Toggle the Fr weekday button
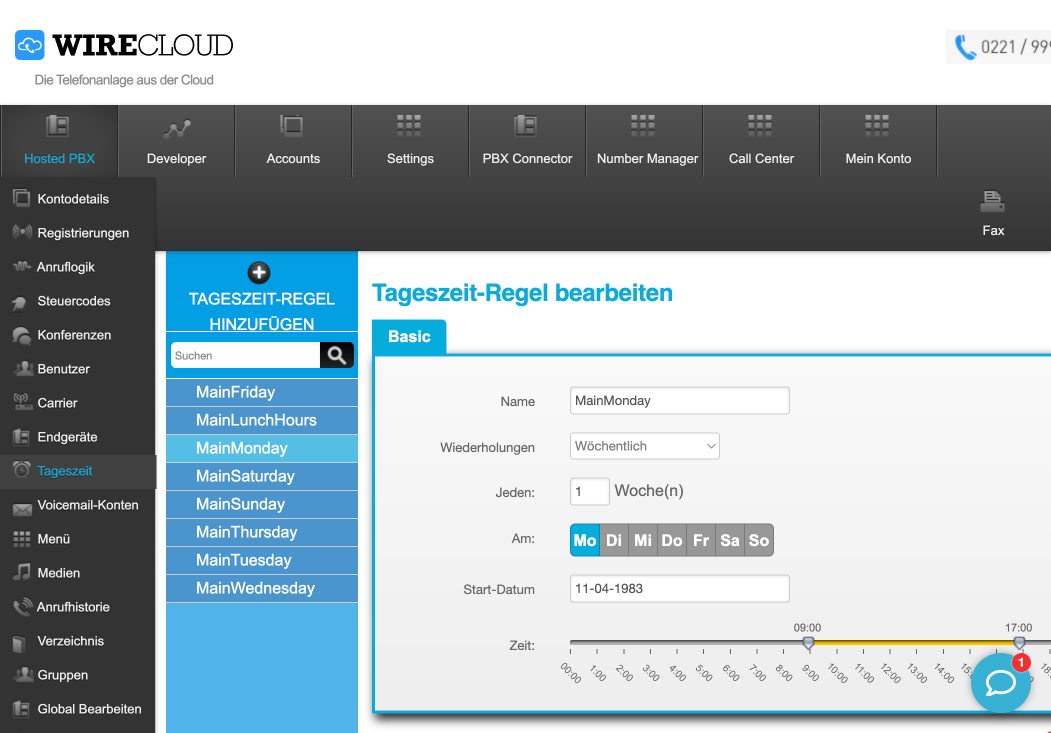 tap(700, 540)
